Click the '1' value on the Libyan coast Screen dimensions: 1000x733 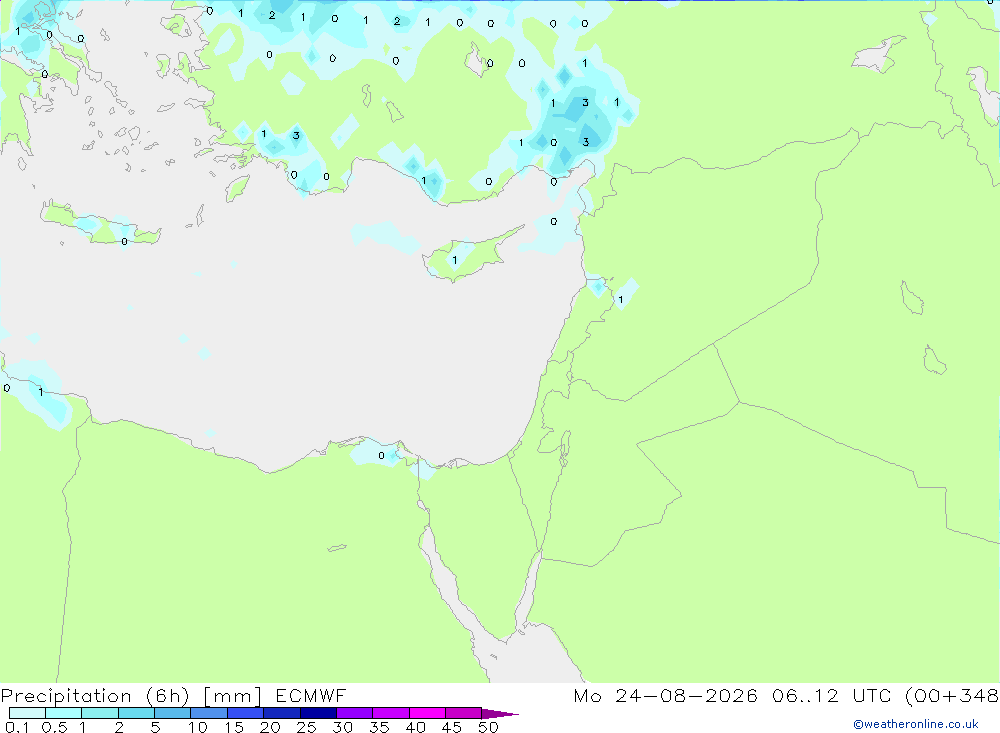(41, 392)
